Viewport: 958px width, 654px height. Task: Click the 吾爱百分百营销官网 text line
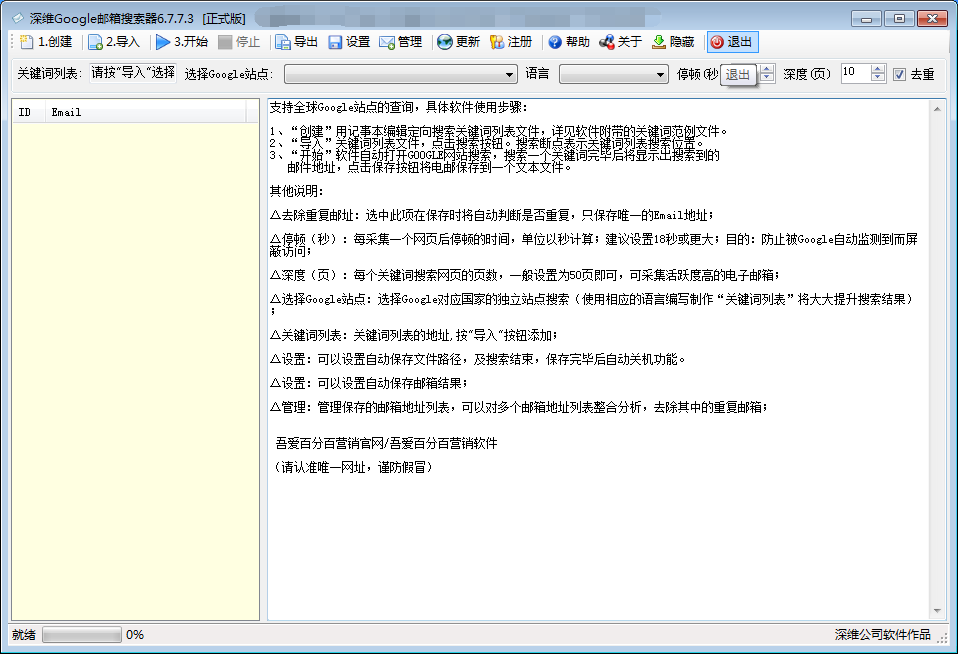pos(386,443)
